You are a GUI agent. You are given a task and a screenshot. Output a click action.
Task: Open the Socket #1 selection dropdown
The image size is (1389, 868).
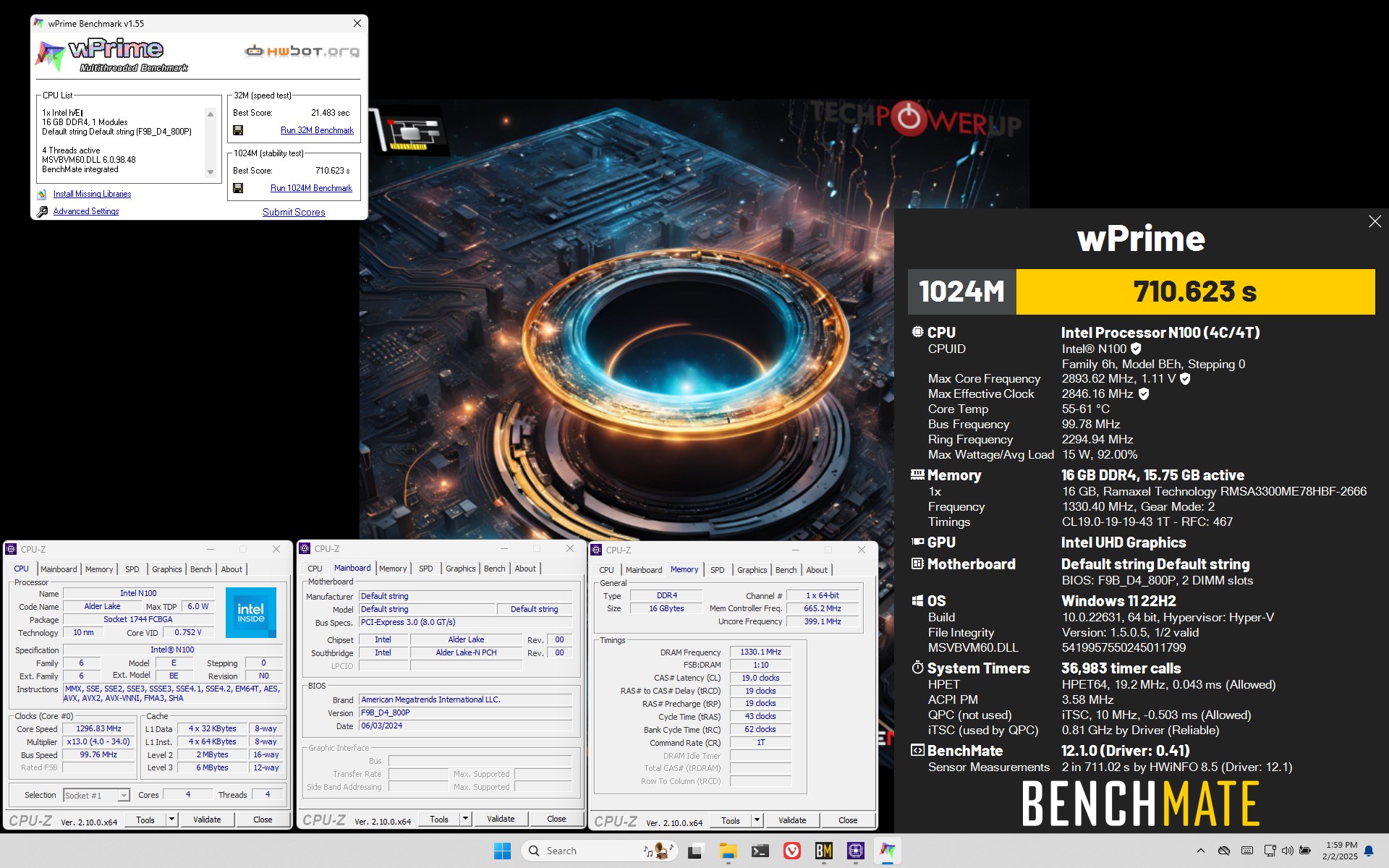click(x=96, y=795)
